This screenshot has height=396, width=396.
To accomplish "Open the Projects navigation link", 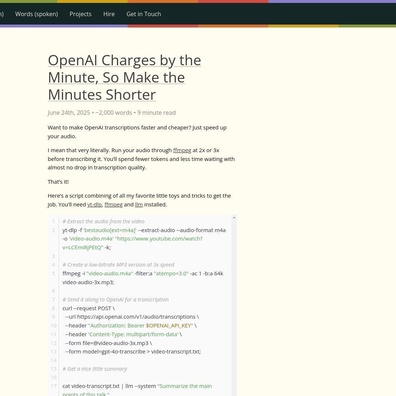I will click(80, 14).
